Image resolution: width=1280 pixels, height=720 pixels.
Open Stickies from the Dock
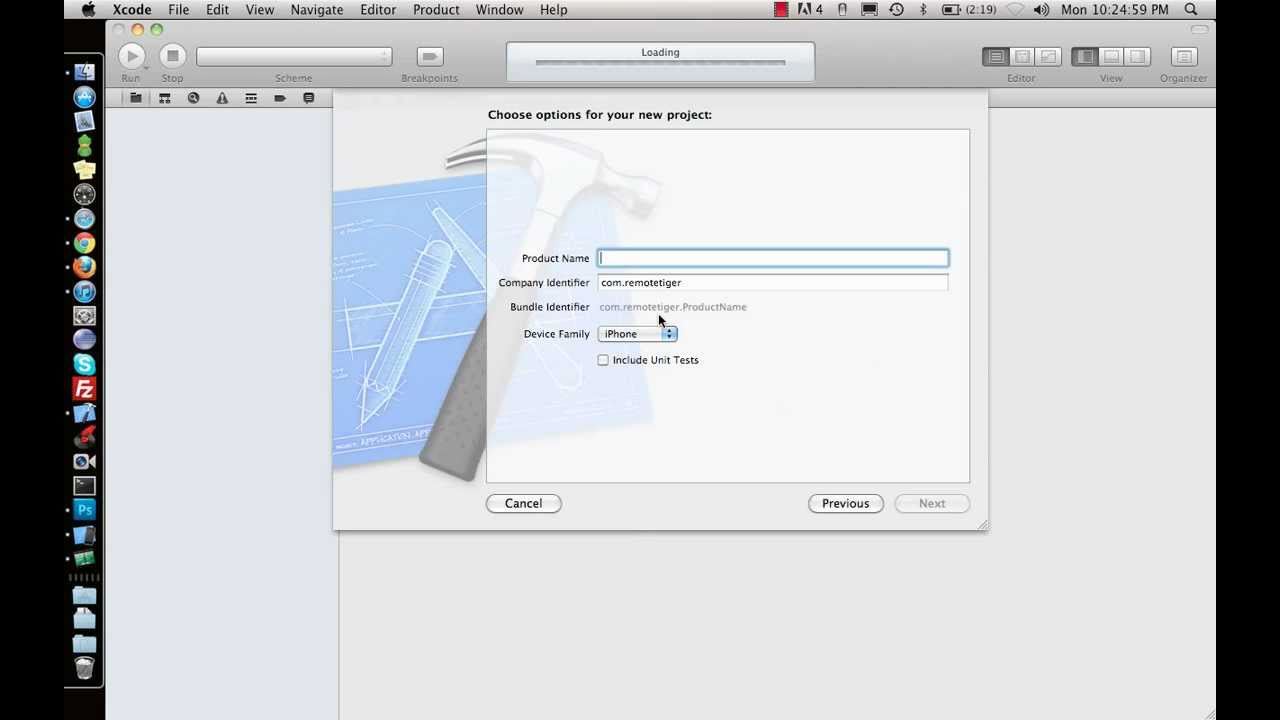[85, 170]
